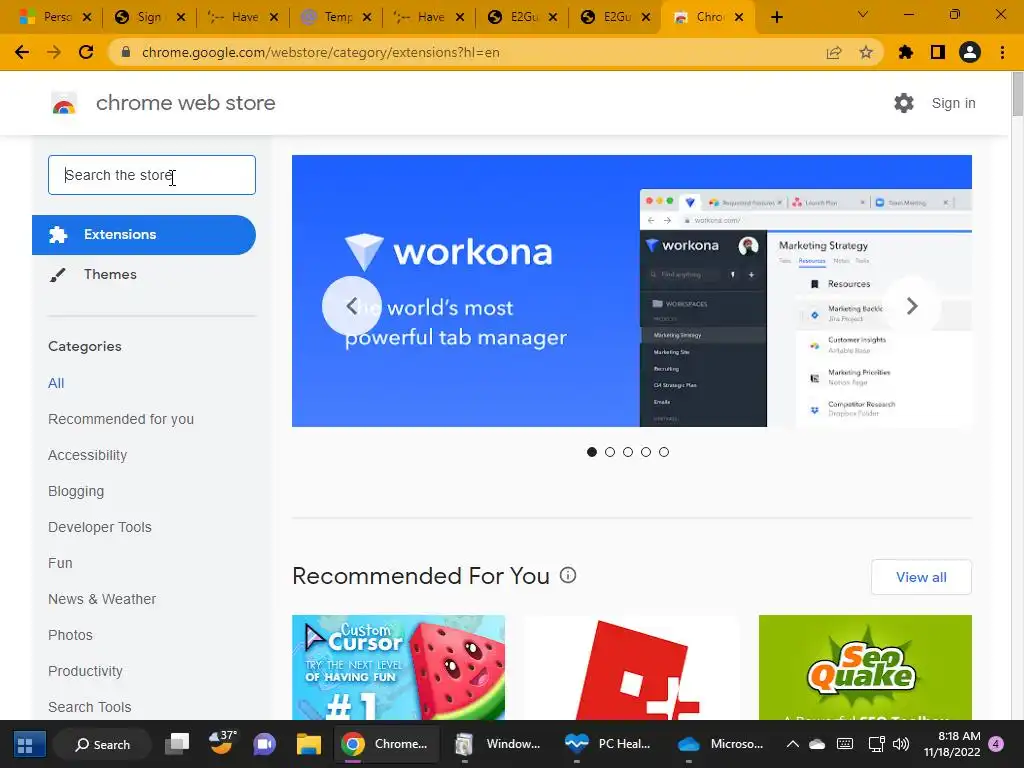1024x768 pixels.
Task: Click View all for recommendations
Action: pos(921,577)
